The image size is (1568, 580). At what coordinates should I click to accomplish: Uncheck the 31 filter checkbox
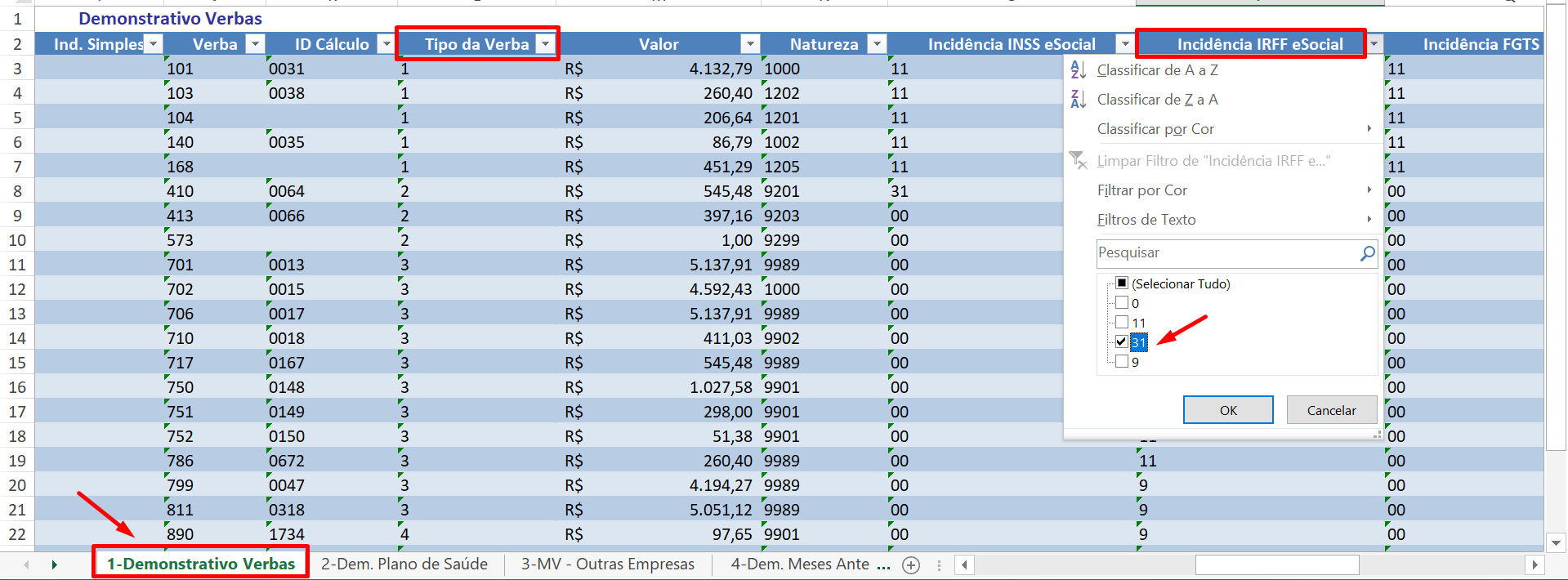coord(1122,341)
